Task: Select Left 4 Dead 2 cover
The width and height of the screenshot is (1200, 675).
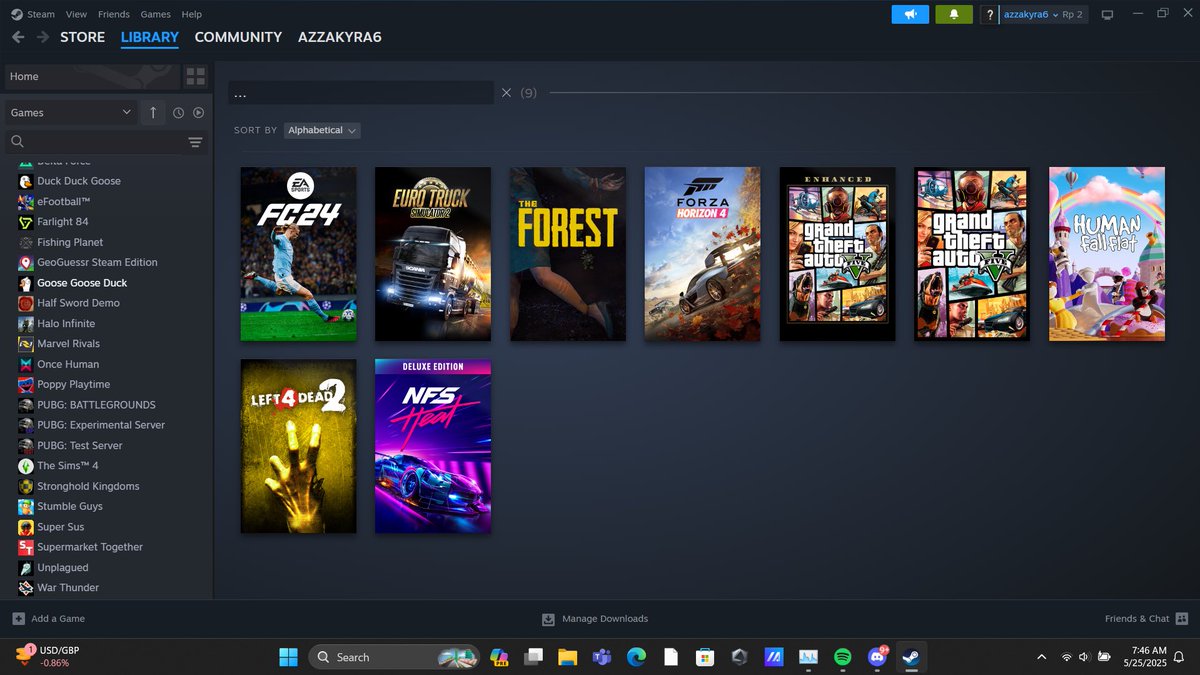Action: 298,446
